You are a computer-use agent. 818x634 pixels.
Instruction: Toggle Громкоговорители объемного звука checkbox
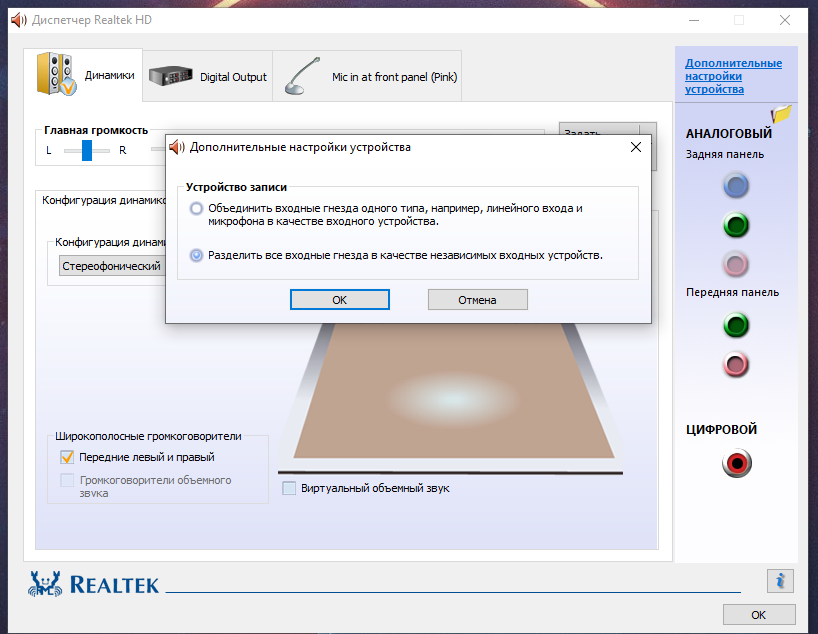point(67,480)
